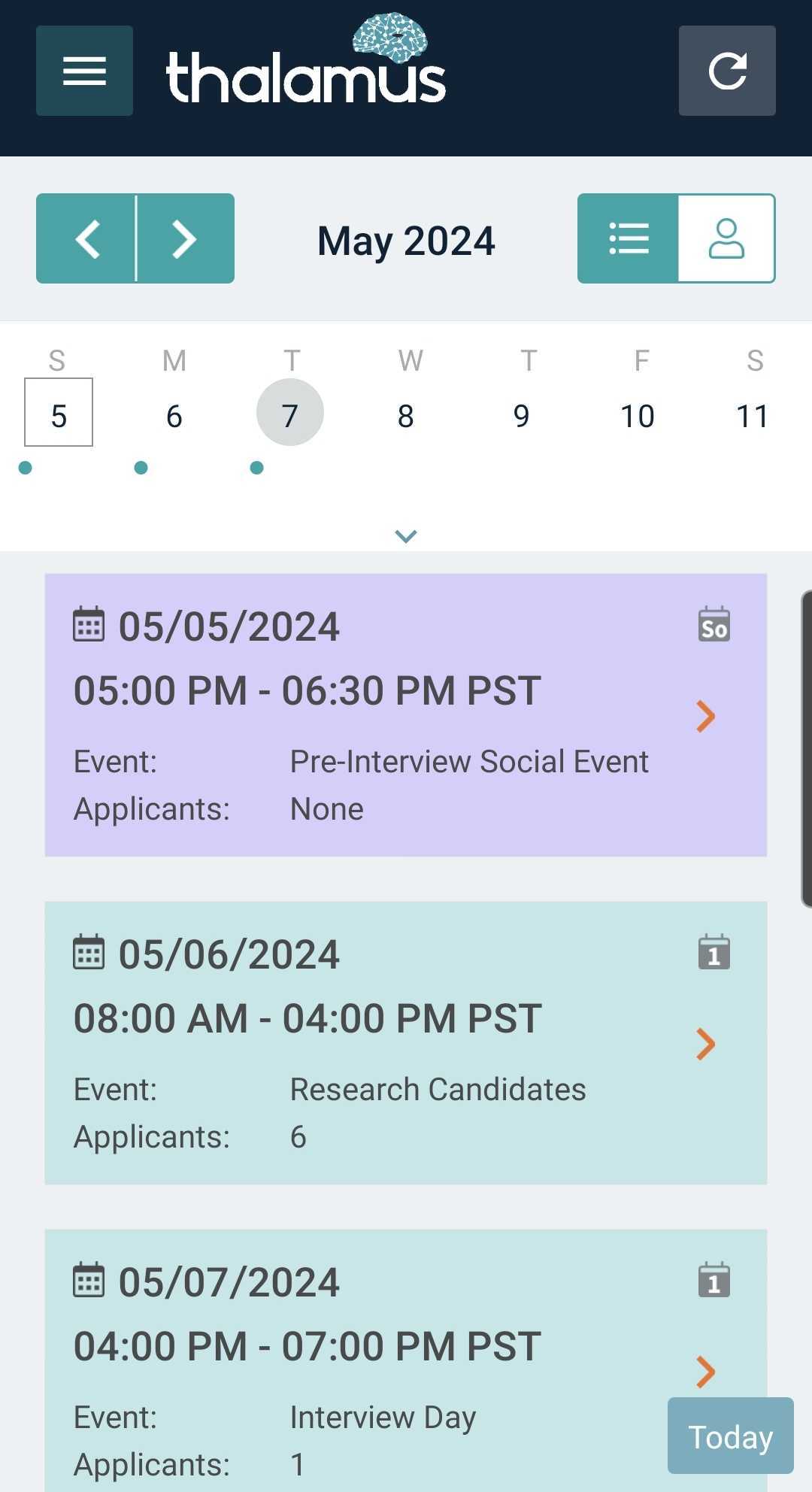Switch to list view toggle
The height and width of the screenshot is (1492, 812).
pyautogui.click(x=628, y=238)
